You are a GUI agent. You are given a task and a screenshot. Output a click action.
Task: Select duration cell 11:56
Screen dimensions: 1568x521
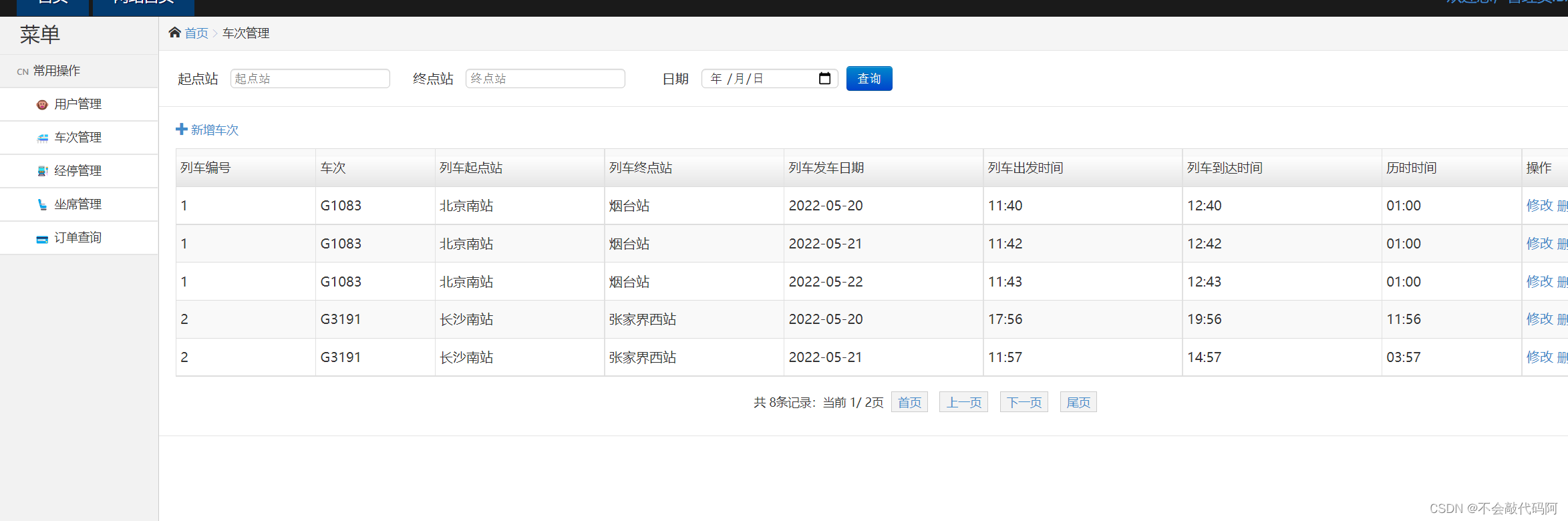[x=1451, y=319]
